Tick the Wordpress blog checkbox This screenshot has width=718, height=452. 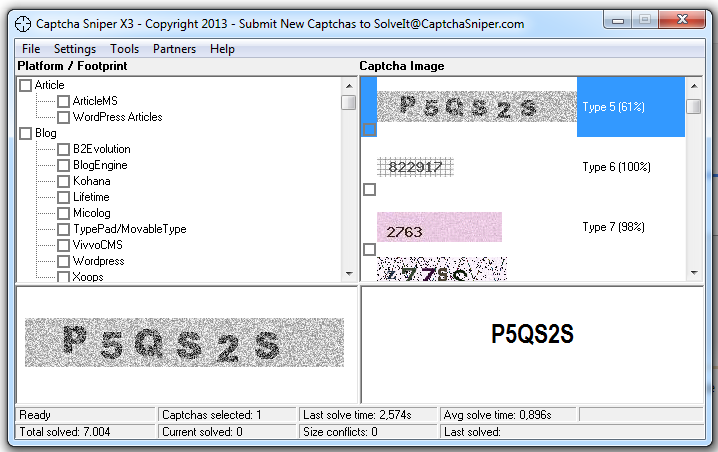point(64,261)
